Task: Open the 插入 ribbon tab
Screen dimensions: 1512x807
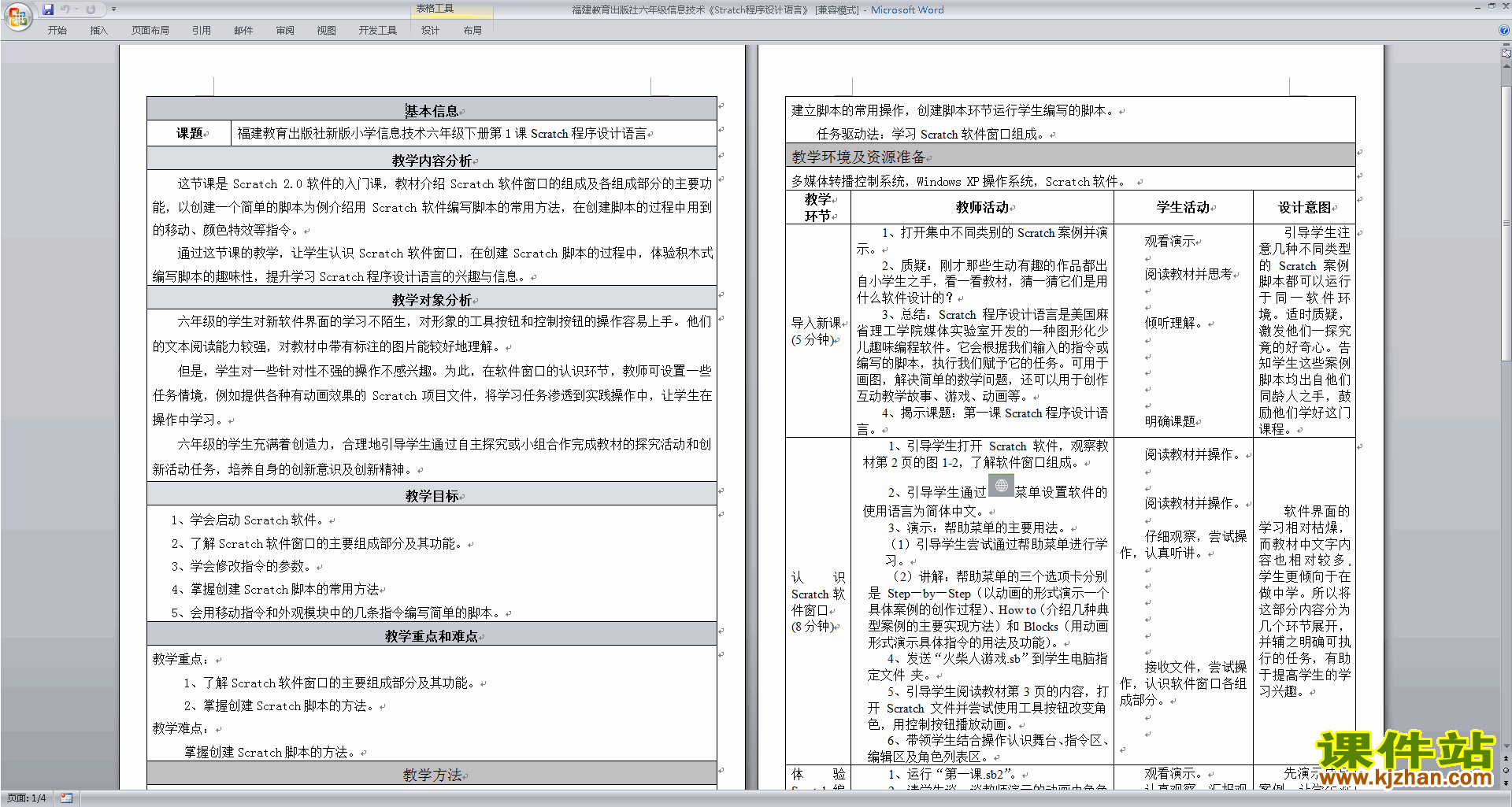Action: [98, 30]
